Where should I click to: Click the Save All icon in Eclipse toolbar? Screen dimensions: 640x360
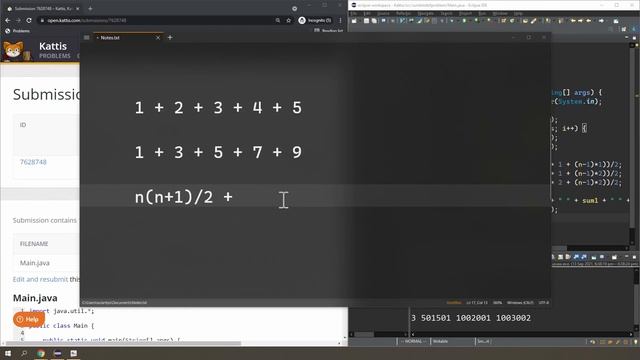point(374,20)
